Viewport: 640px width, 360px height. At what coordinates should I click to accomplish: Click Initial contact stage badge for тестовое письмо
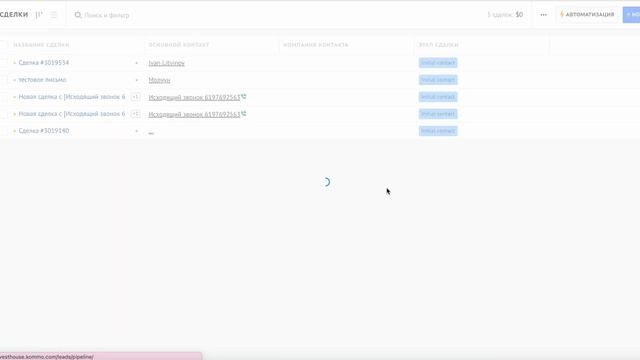(438, 80)
